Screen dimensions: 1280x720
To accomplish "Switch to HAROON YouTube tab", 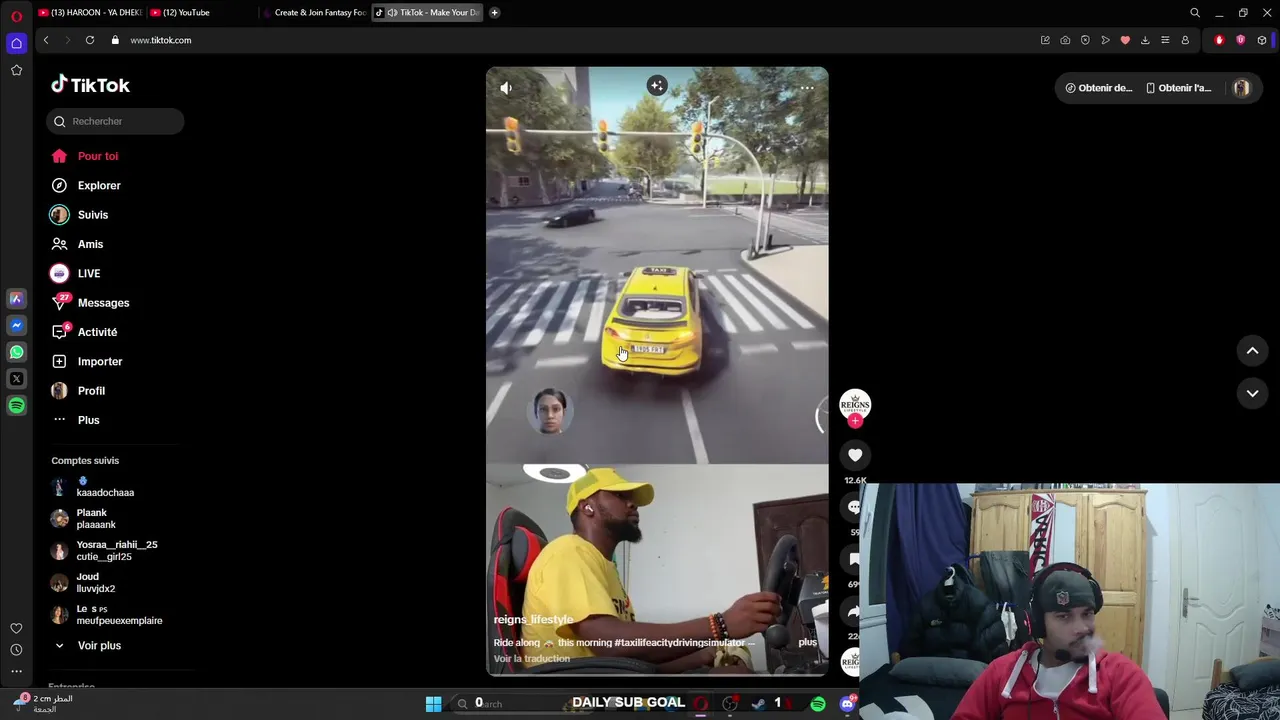I will coord(89,13).
